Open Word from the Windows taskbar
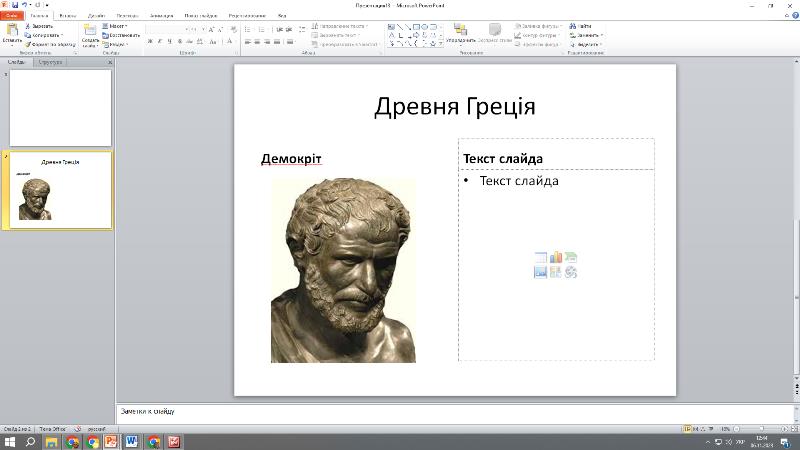800x450 pixels. [x=132, y=441]
